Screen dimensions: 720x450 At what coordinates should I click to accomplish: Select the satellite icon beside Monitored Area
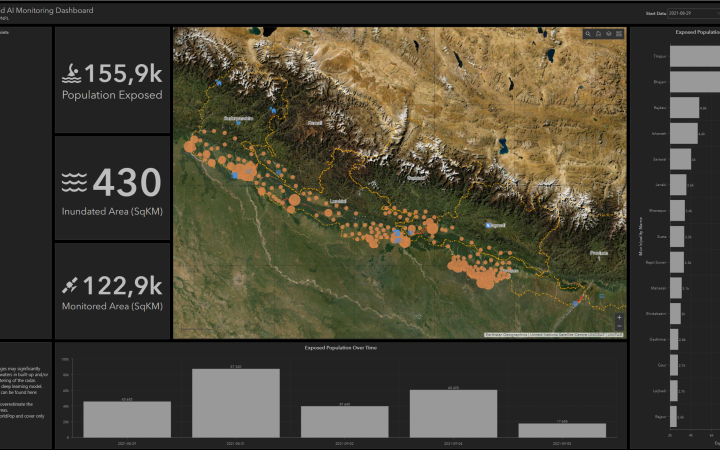tap(70, 286)
